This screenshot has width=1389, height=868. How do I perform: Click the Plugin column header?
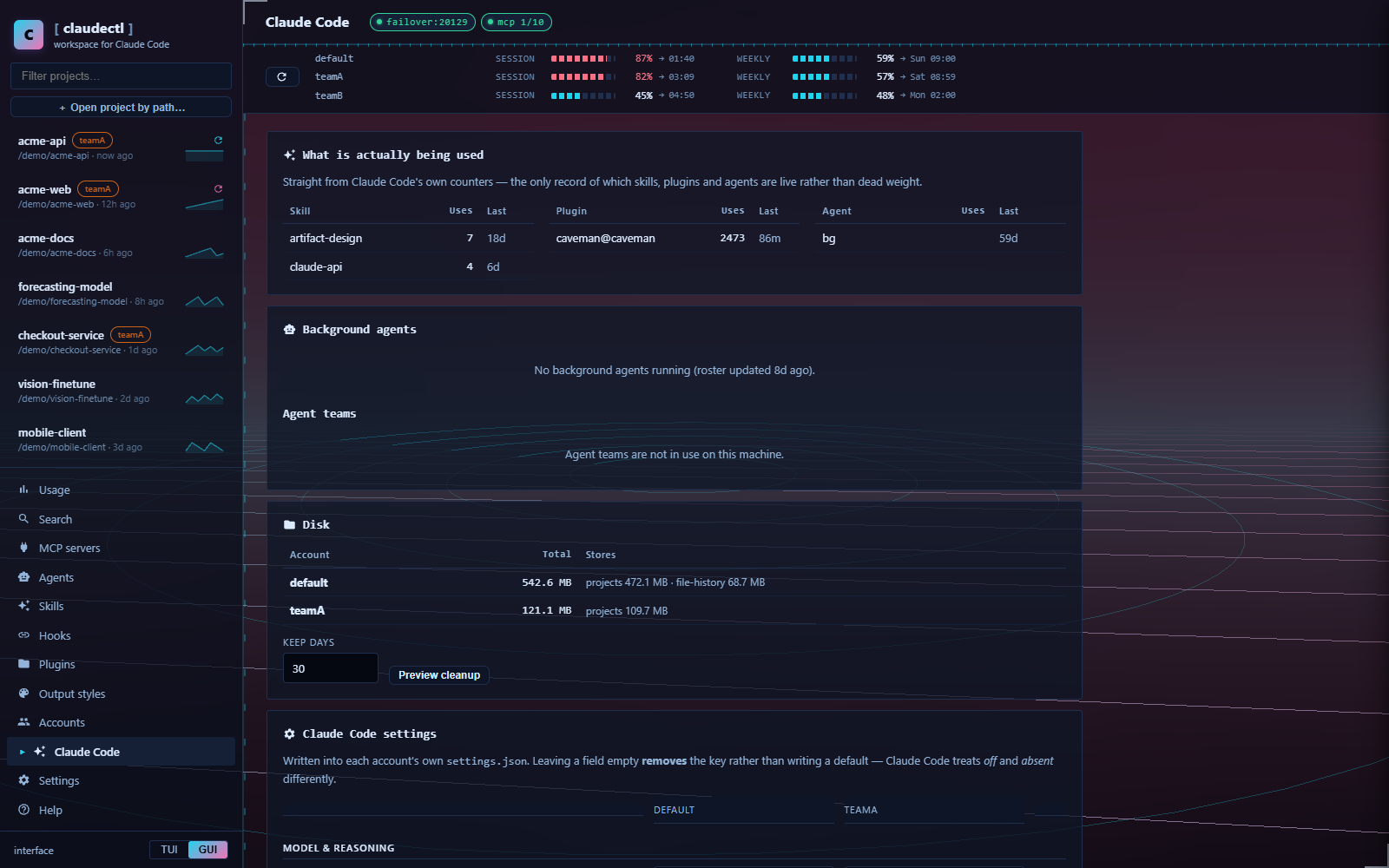pyautogui.click(x=571, y=211)
